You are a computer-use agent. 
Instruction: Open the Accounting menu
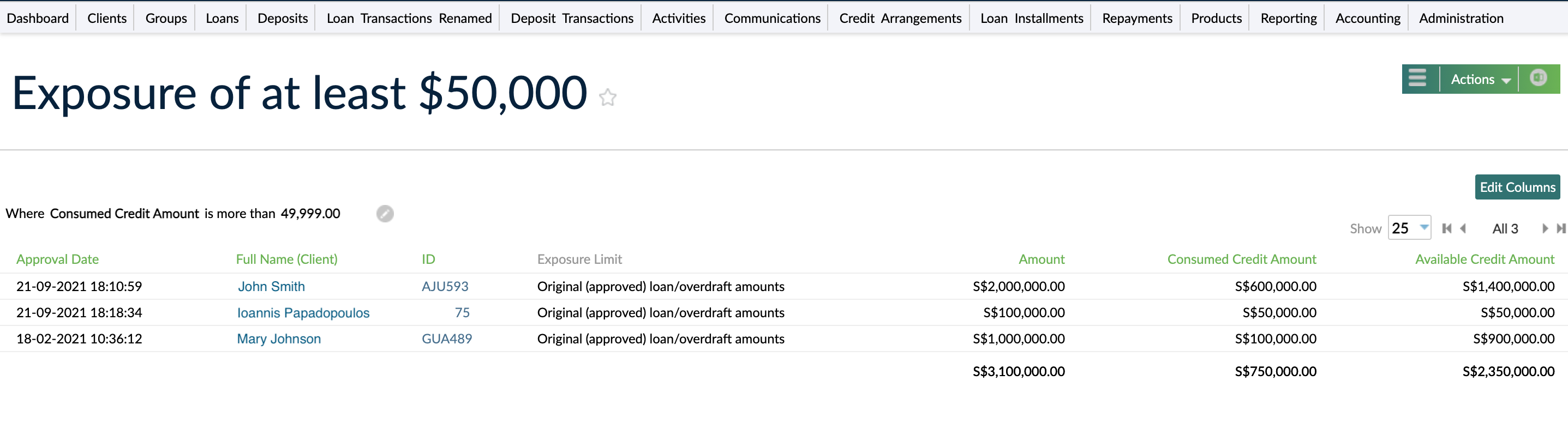coord(1368,18)
